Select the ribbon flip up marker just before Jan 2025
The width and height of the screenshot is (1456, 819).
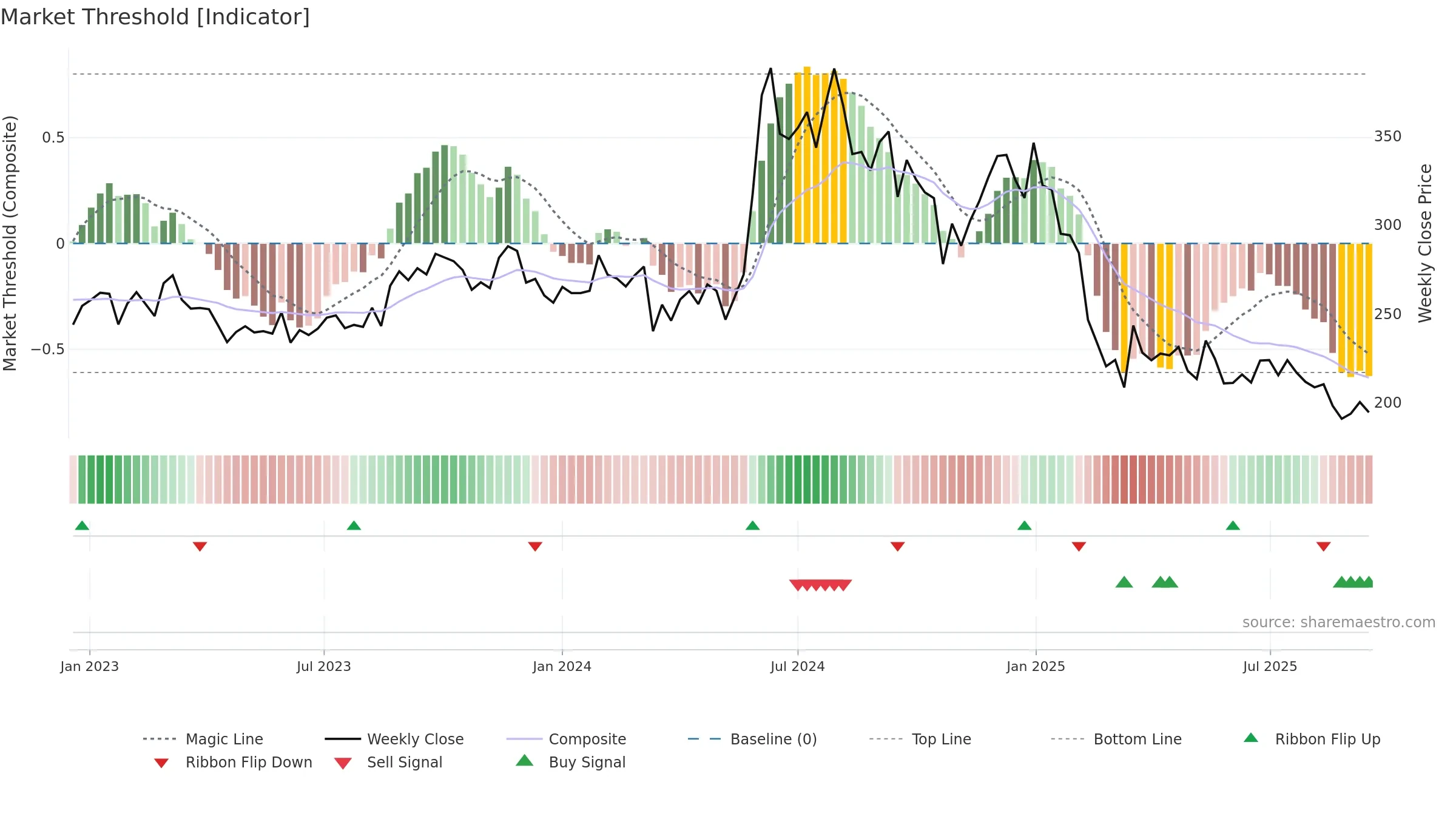click(x=1024, y=525)
